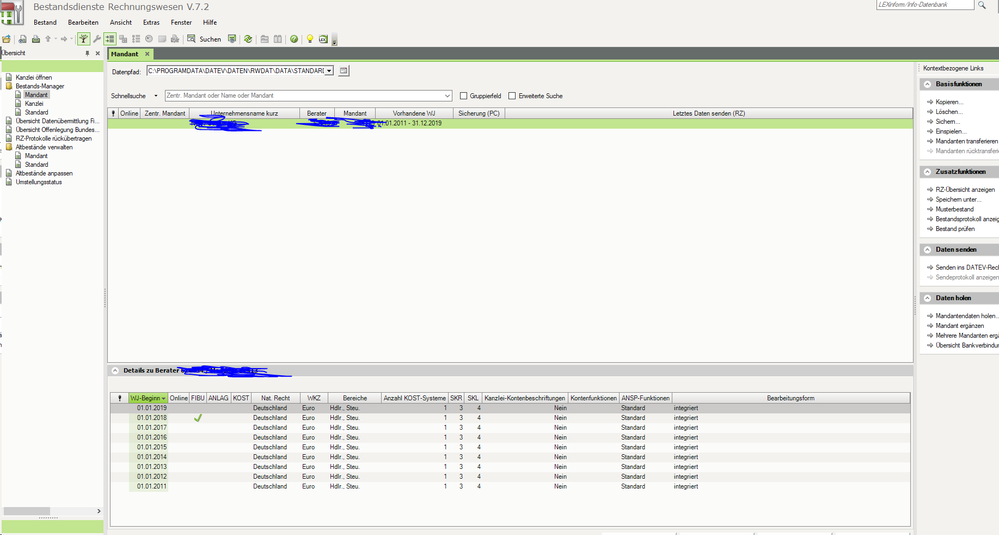Screen dimensions: 999x535
Task: Close the Mandant tab
Action: [147, 54]
